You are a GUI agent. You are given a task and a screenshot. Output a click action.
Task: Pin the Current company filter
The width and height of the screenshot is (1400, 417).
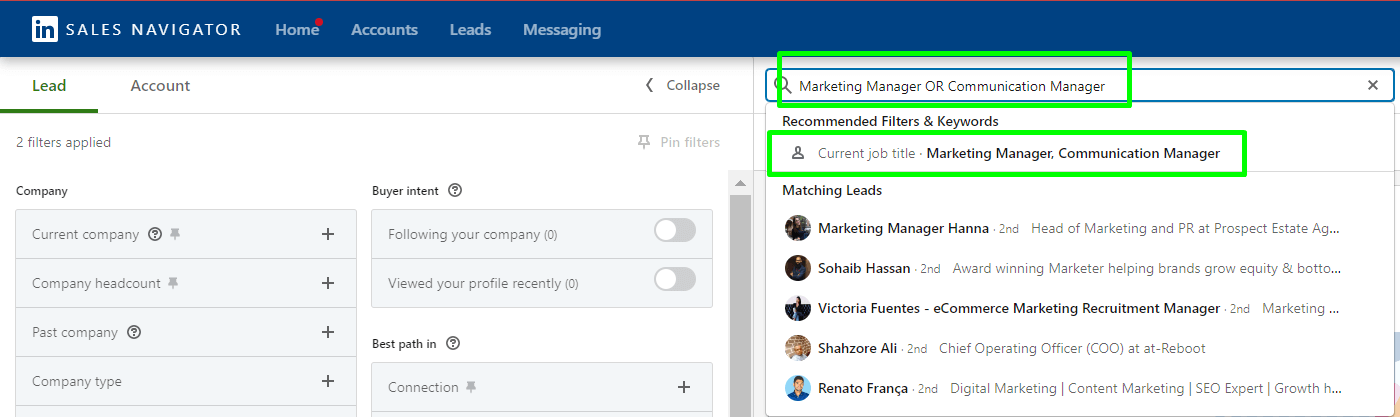pos(175,234)
